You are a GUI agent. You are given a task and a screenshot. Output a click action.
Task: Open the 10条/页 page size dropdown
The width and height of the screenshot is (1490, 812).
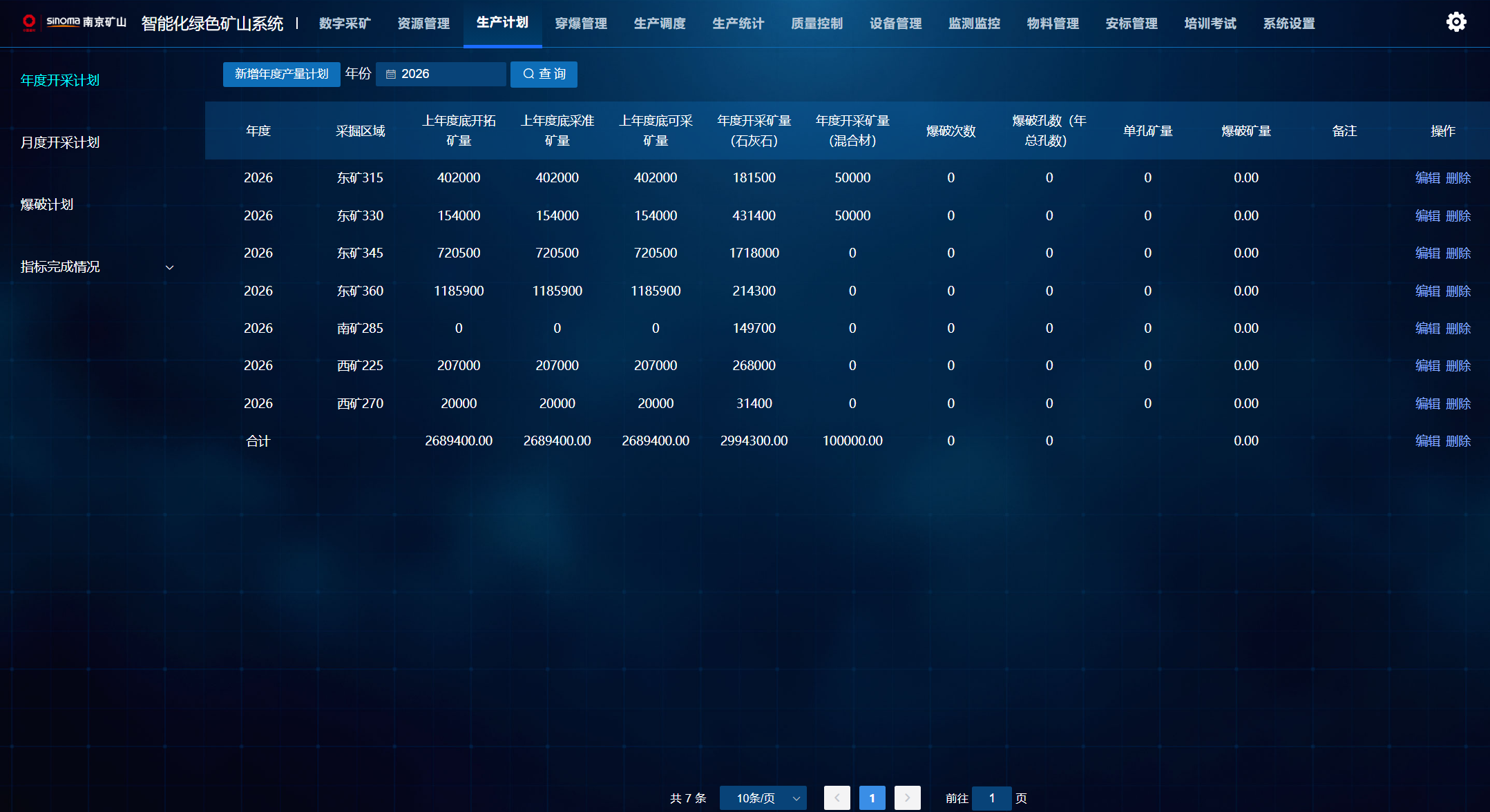point(763,798)
